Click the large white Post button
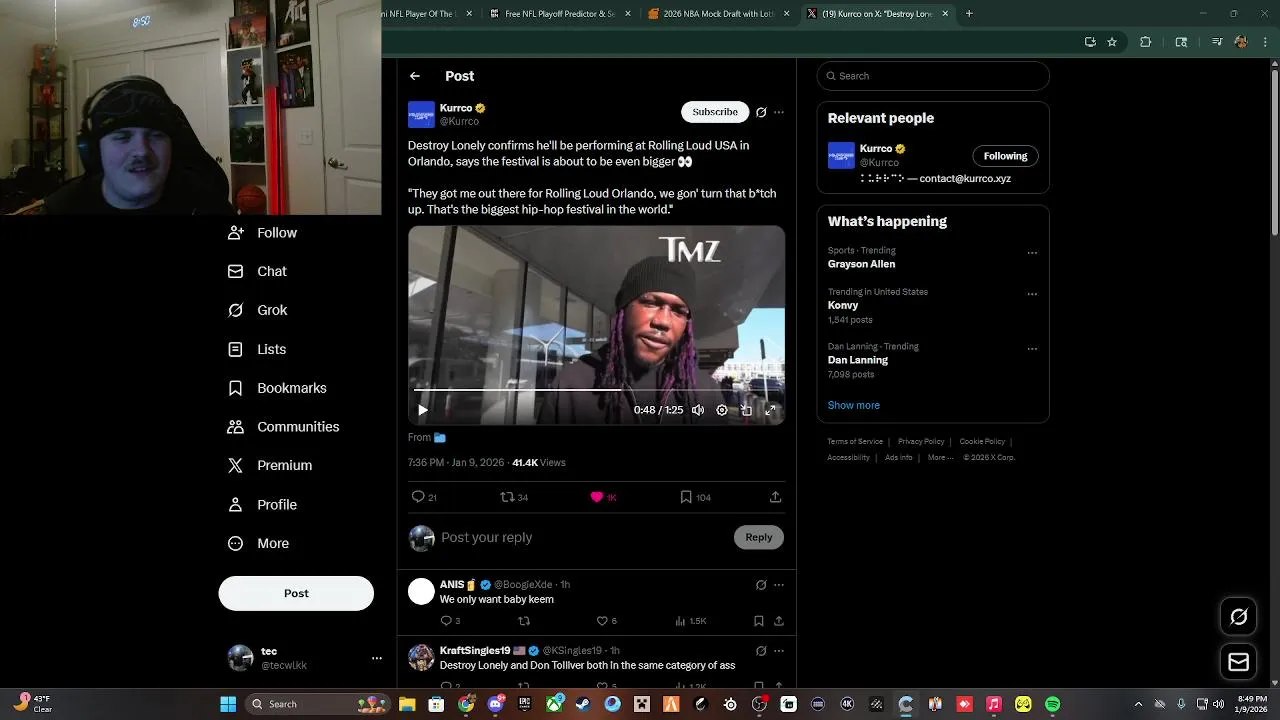Image resolution: width=1280 pixels, height=720 pixels. pos(296,593)
